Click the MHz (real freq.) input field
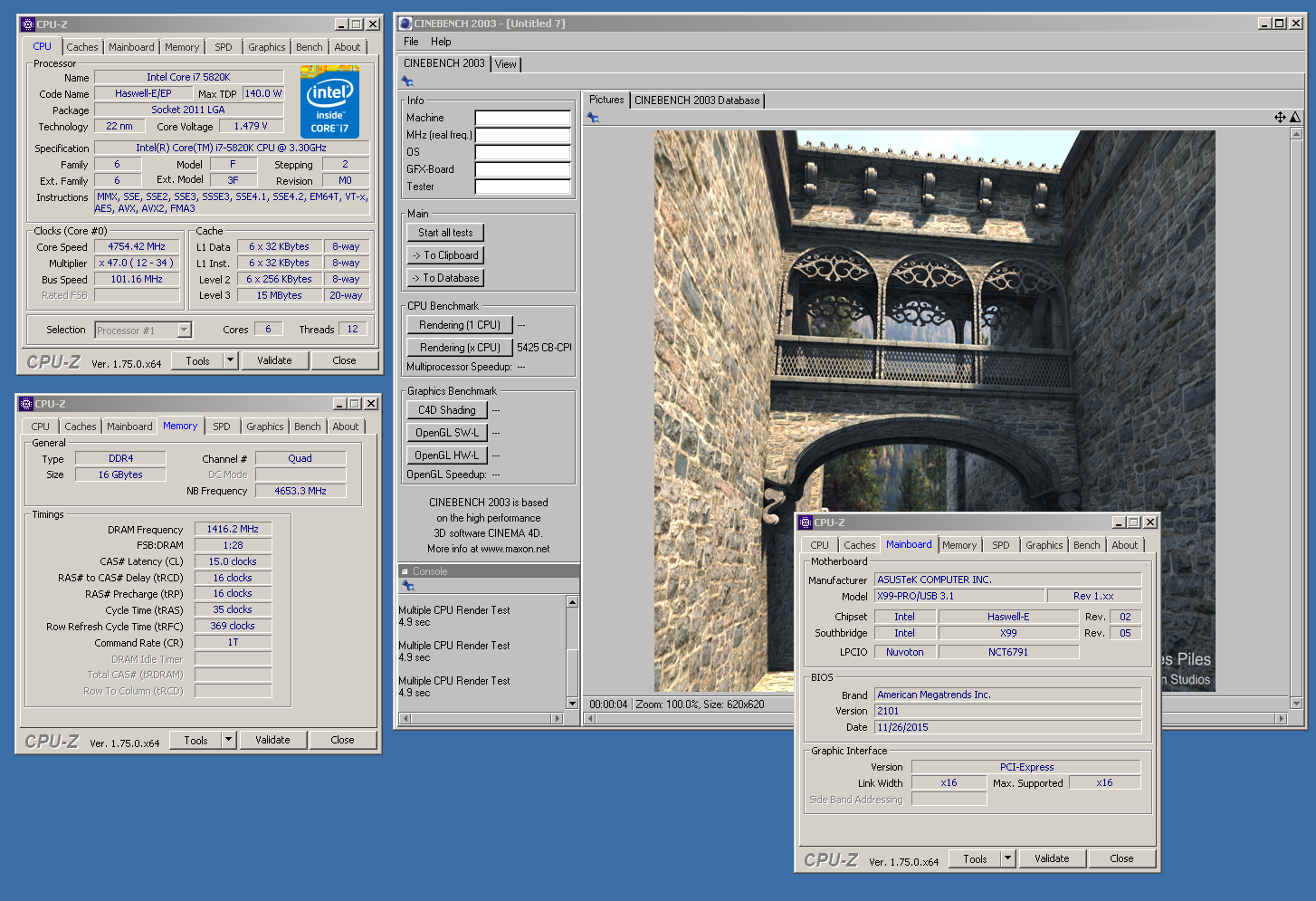 pyautogui.click(x=523, y=135)
